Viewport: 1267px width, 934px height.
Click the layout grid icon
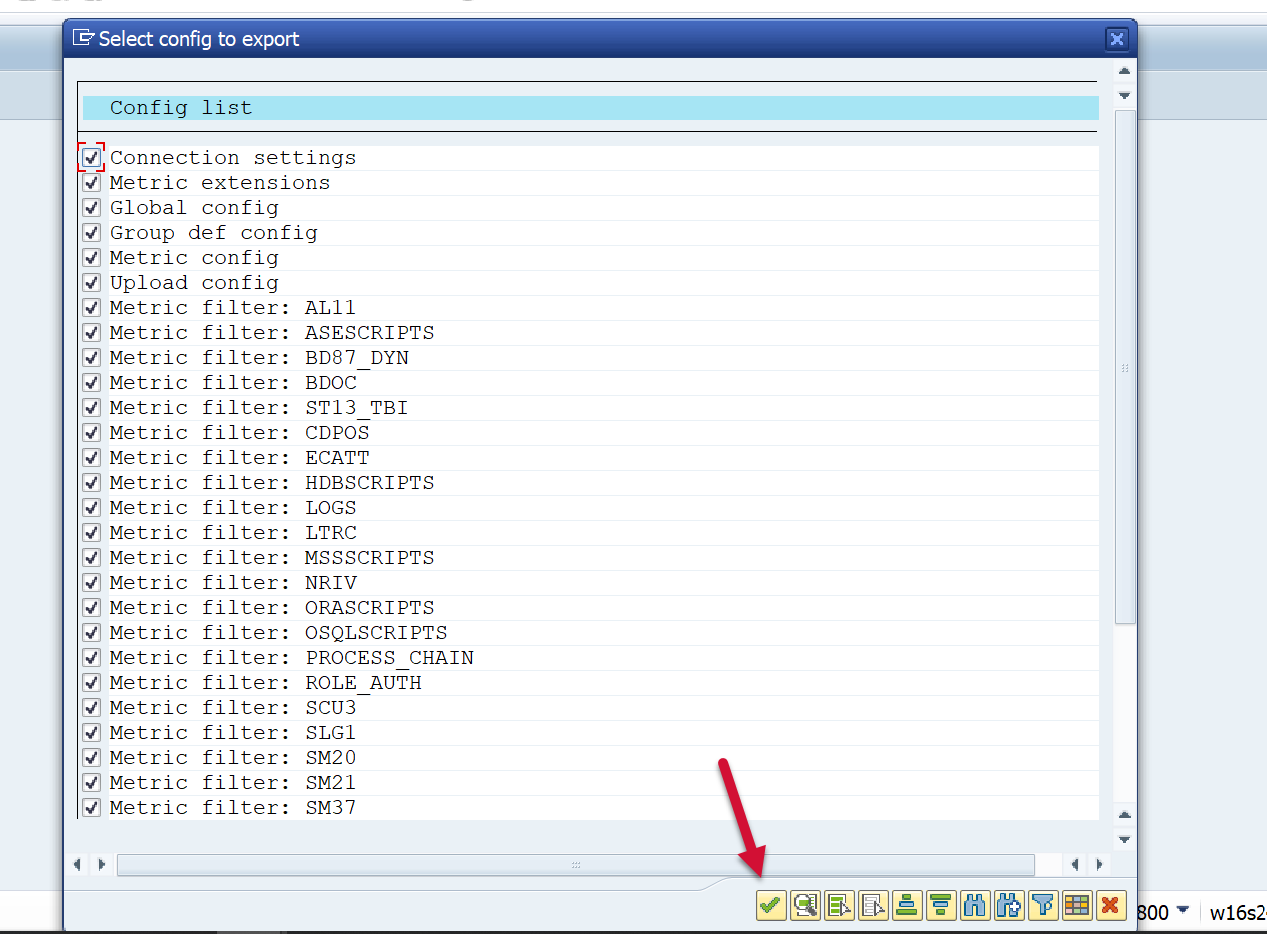(x=1076, y=905)
